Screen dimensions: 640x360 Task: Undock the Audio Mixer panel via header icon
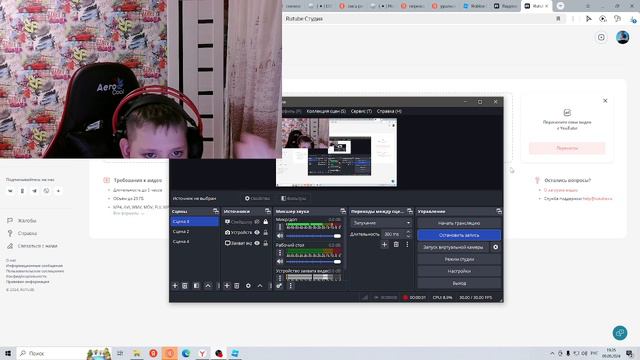pos(343,211)
